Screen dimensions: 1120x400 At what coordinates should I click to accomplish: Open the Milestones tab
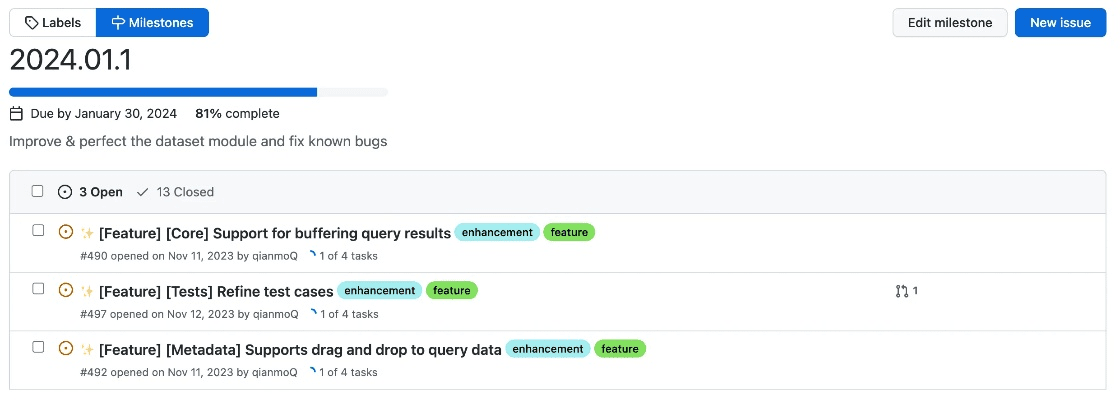[x=152, y=23]
